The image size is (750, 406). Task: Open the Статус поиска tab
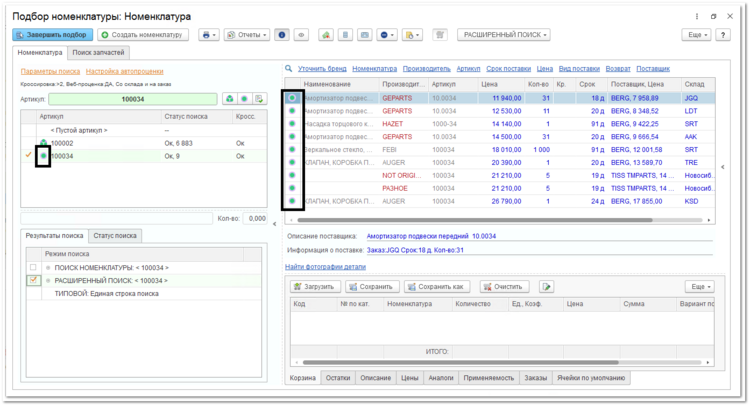(x=115, y=236)
